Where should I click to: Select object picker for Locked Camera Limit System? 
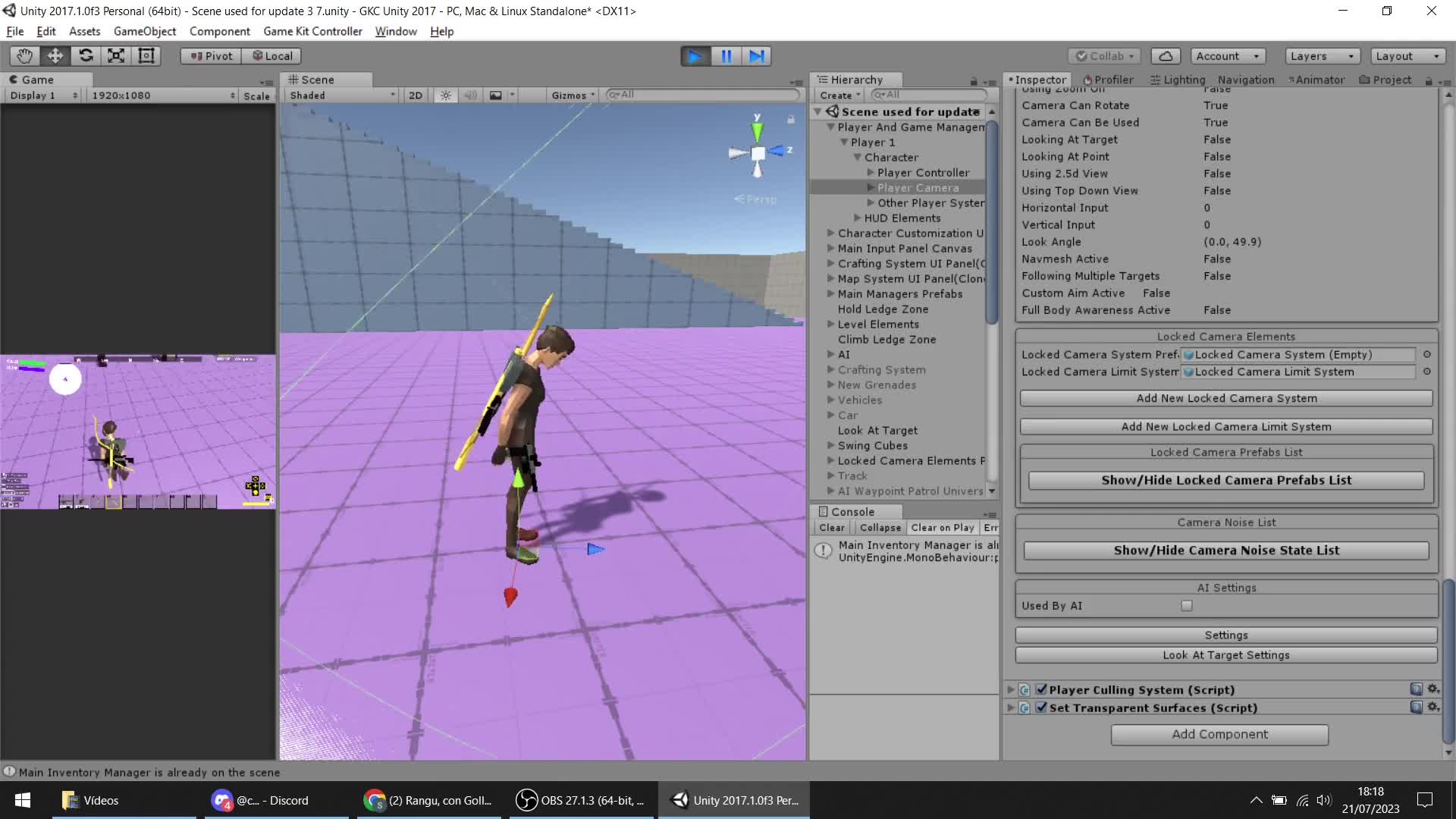point(1426,372)
